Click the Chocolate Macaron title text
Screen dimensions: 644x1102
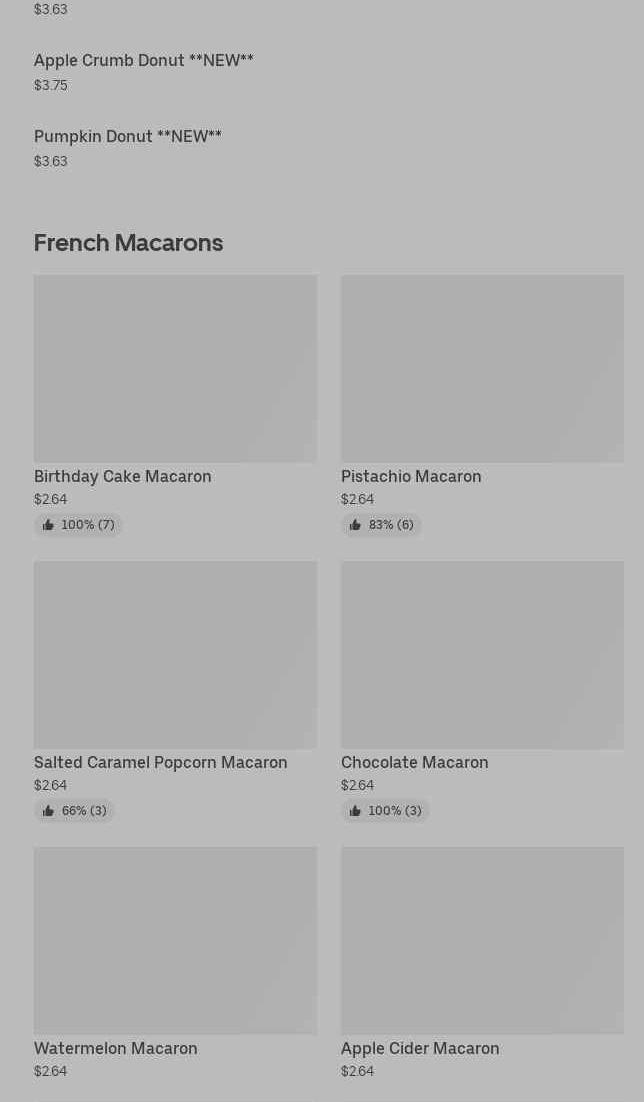[415, 763]
